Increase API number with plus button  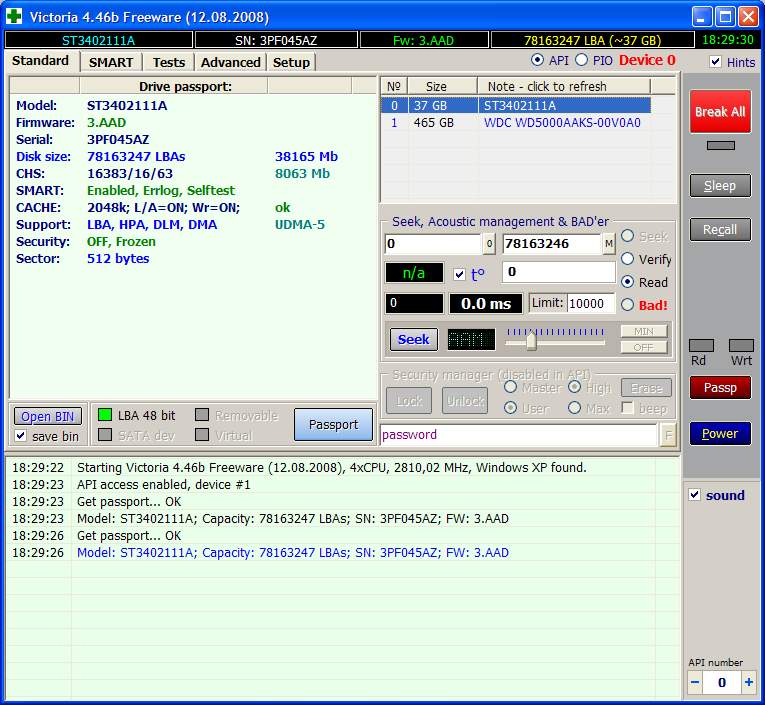[749, 683]
